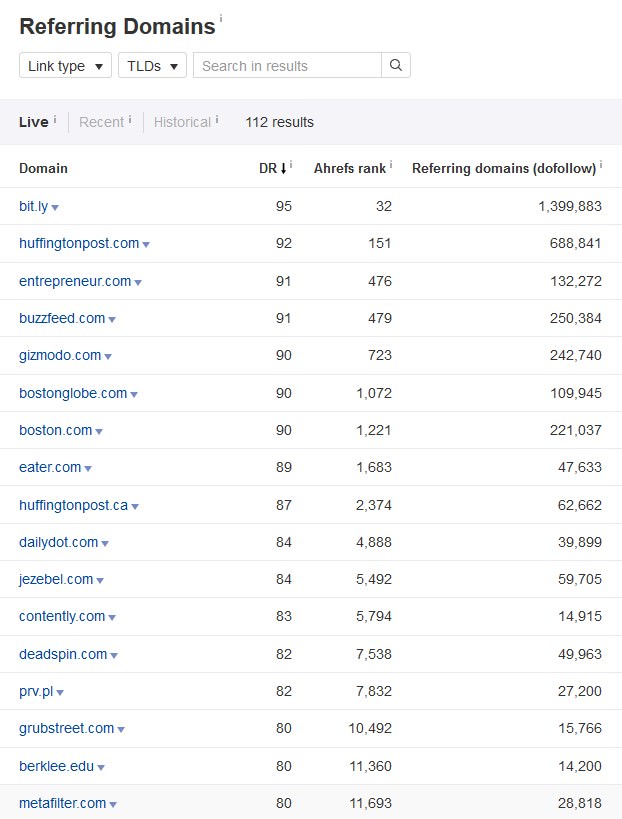622x819 pixels.
Task: Expand the arrow next to grubstreet.com
Action: tap(121, 730)
